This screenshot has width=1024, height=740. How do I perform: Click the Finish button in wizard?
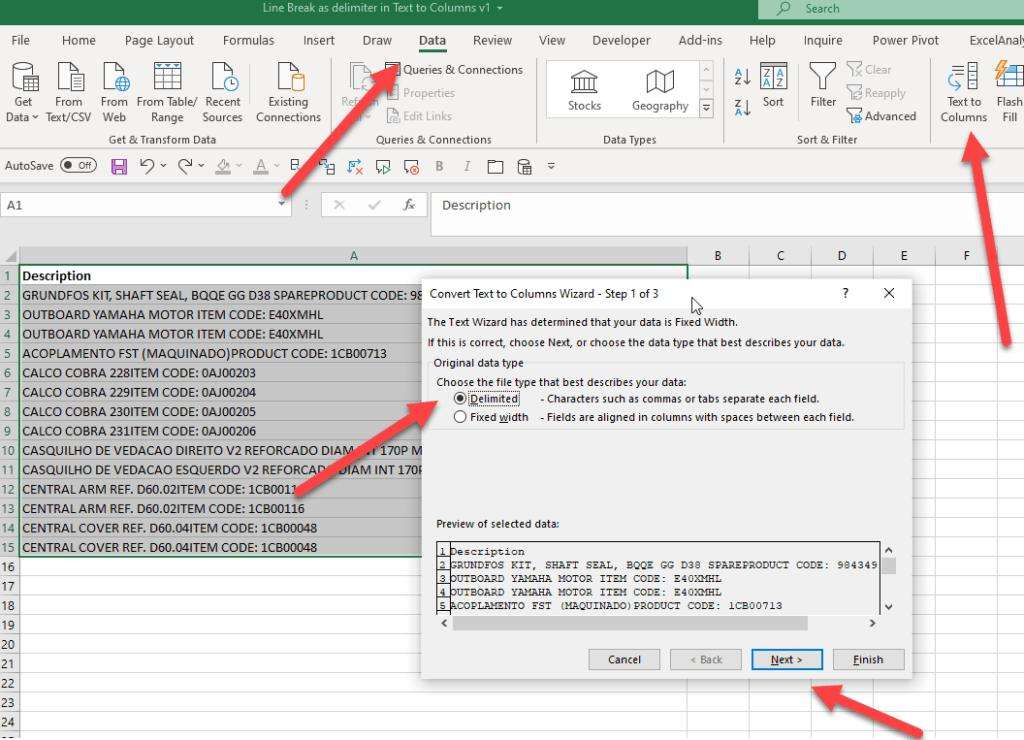(869, 659)
